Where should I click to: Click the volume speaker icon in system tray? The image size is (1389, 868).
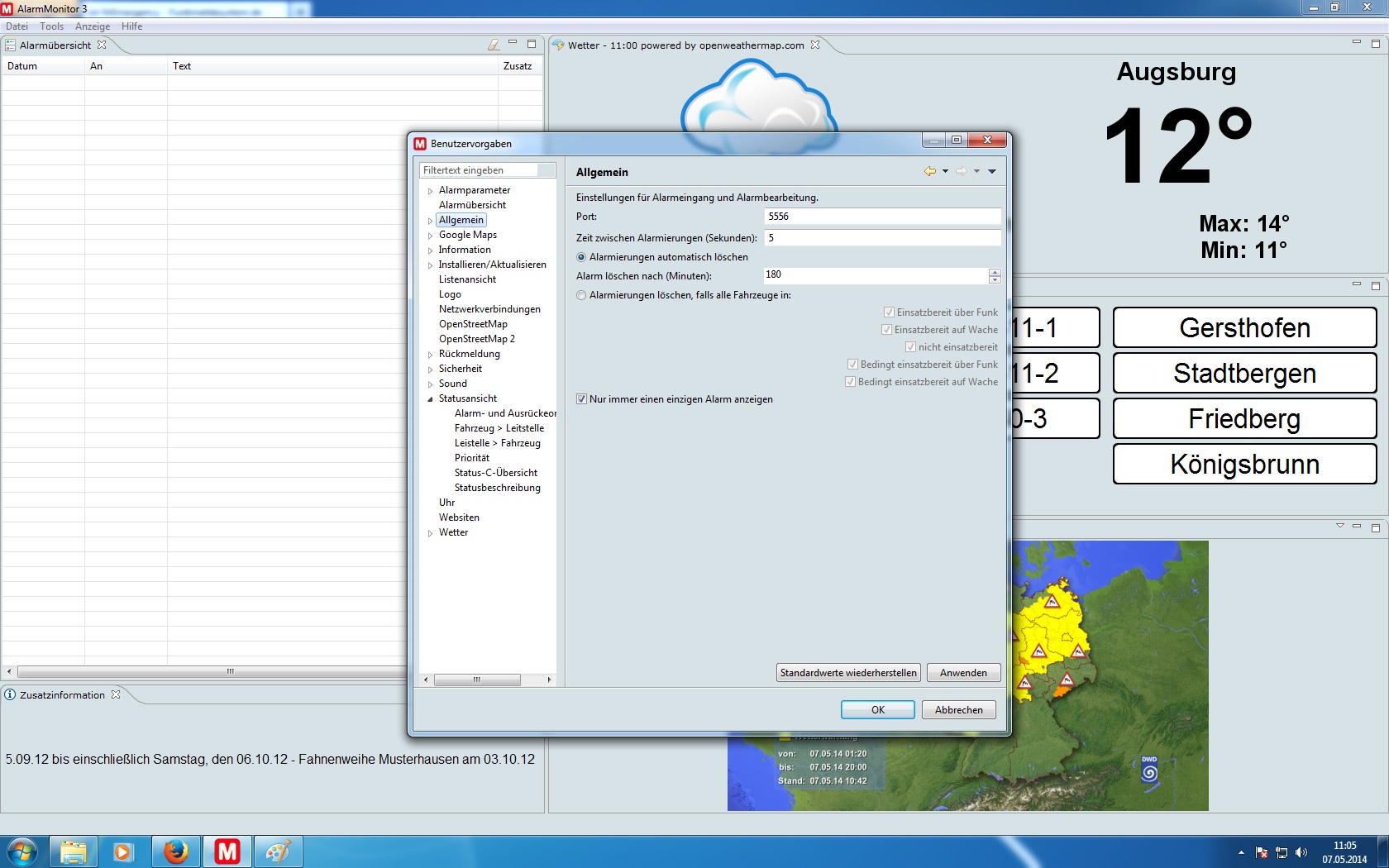(x=1301, y=852)
